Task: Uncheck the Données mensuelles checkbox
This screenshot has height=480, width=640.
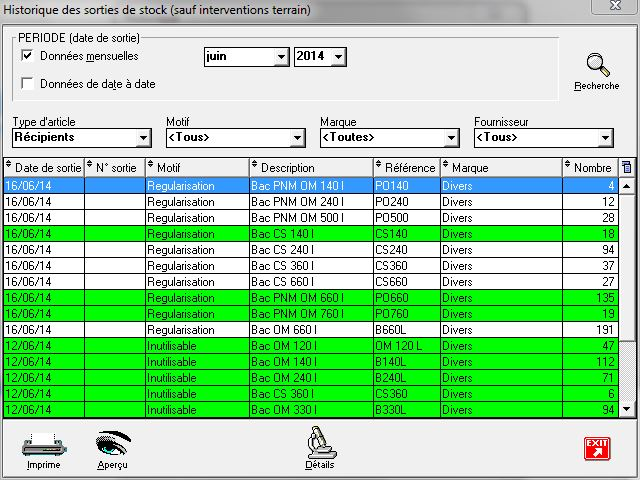Action: (x=27, y=56)
